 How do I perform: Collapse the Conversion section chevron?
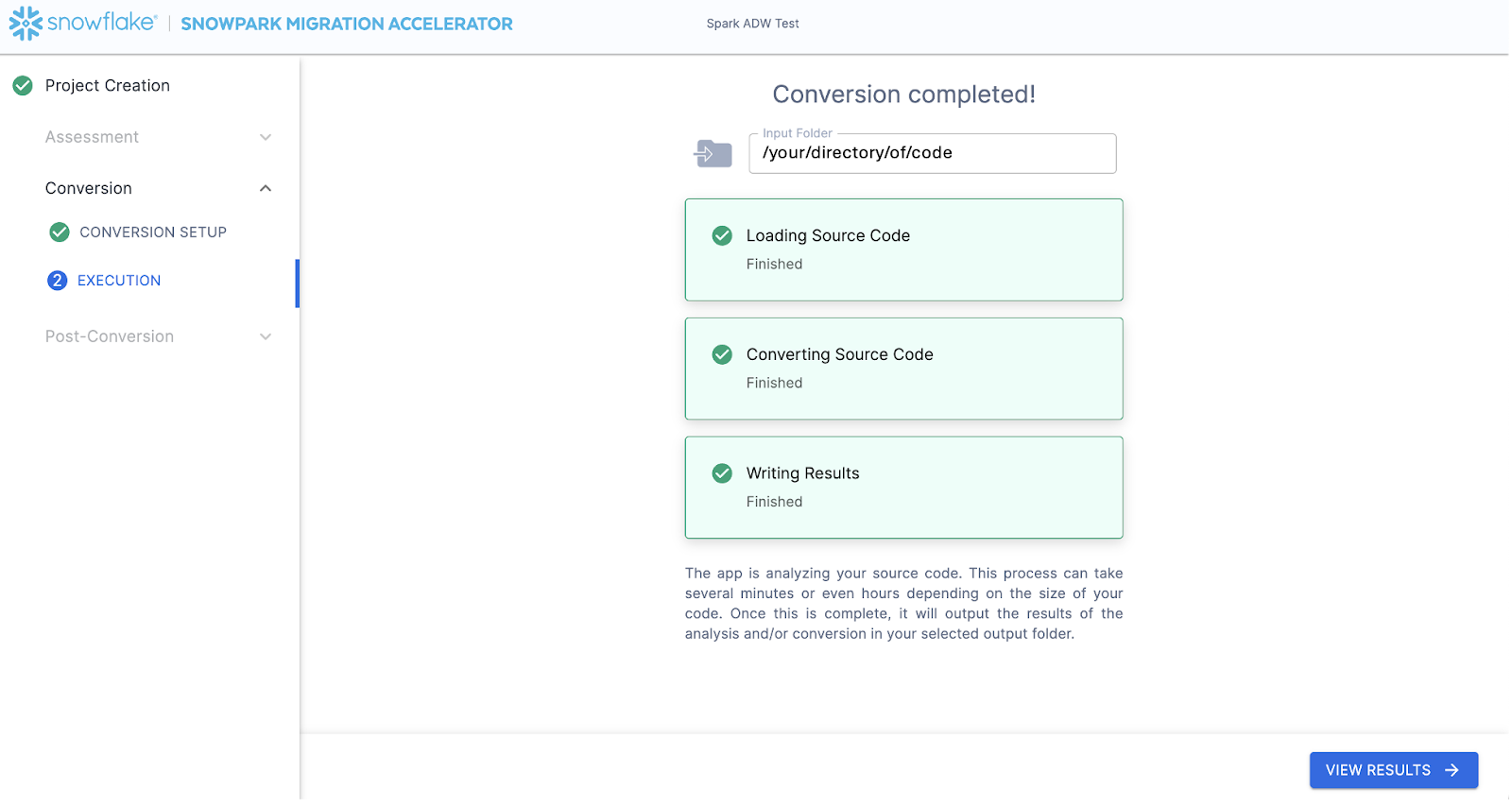(x=266, y=189)
